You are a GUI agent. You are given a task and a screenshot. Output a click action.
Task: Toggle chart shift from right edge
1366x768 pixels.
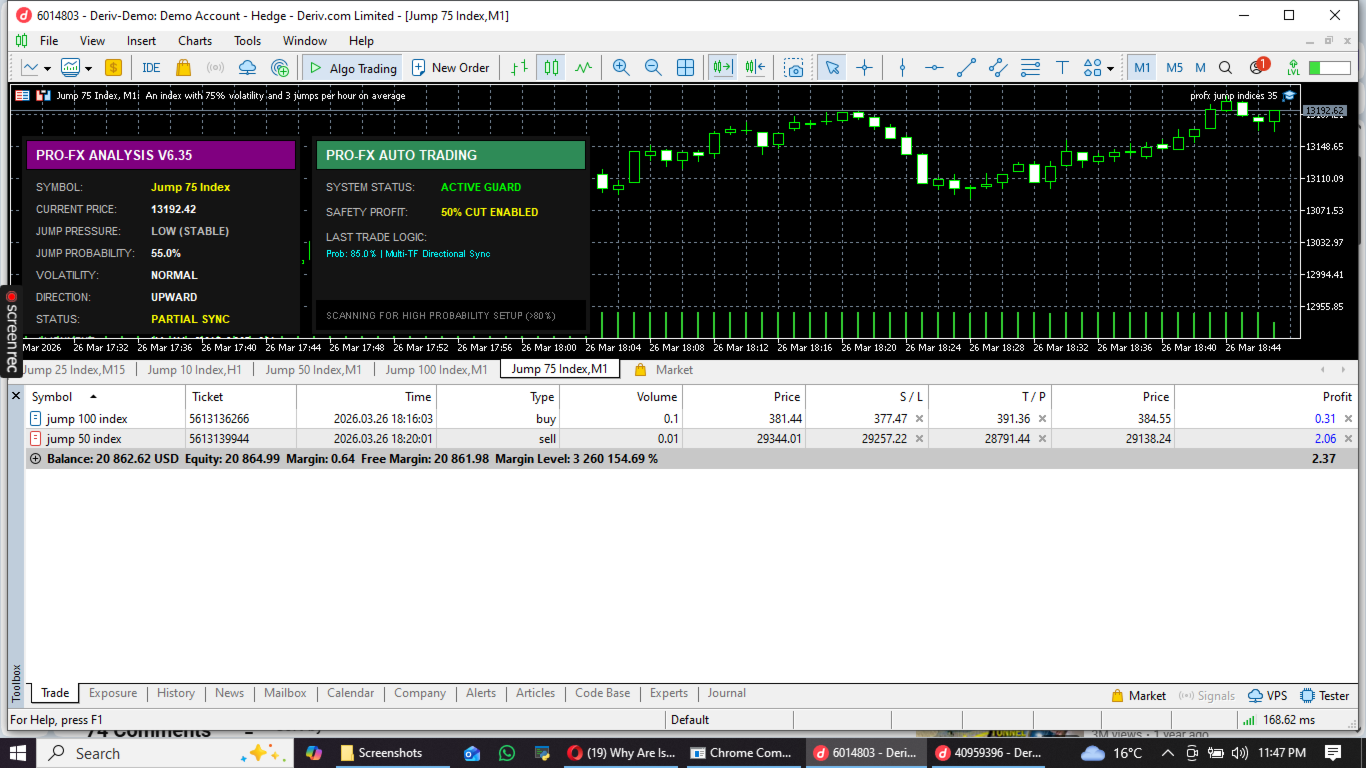[x=754, y=68]
